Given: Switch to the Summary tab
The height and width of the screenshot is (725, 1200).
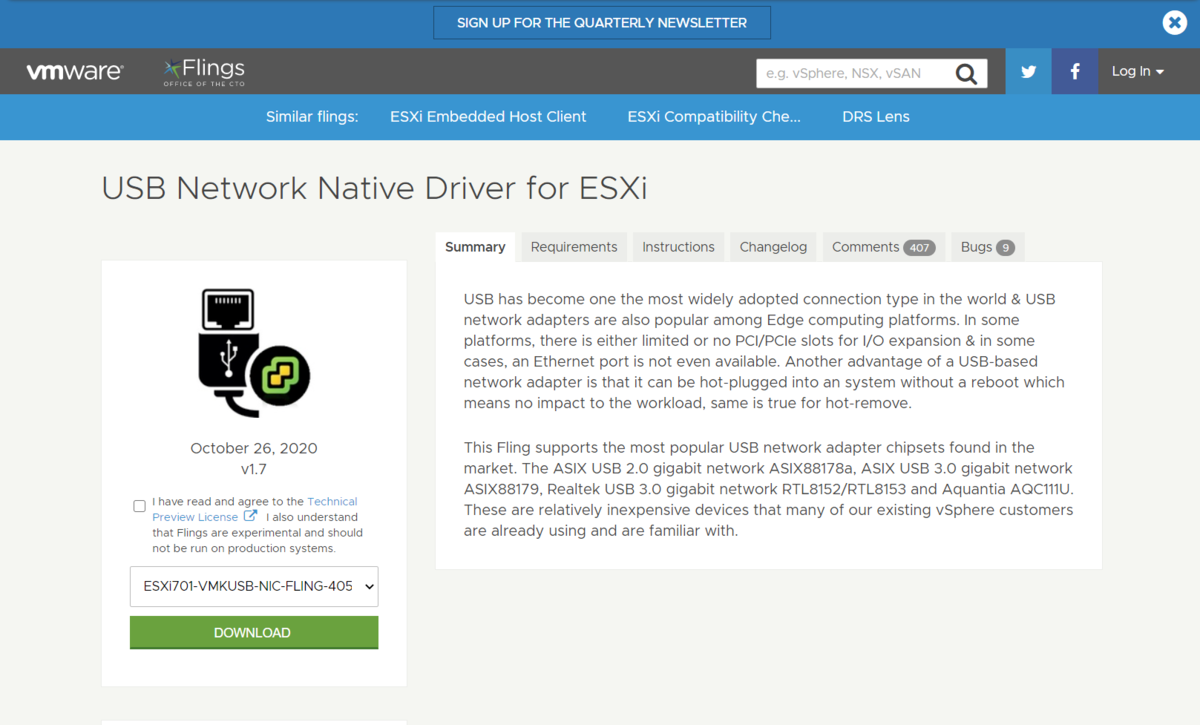Looking at the screenshot, I should point(475,247).
